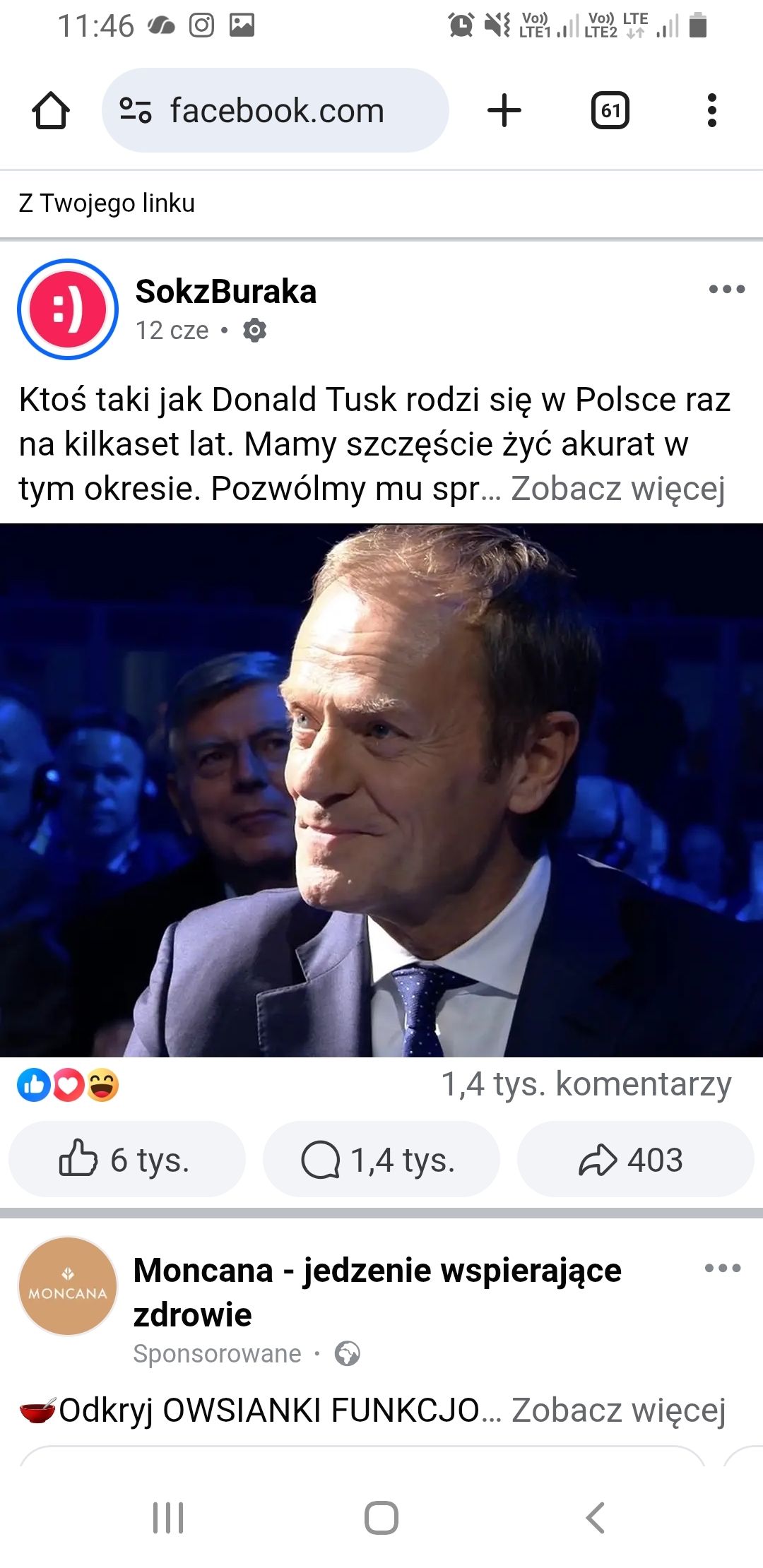Open a new tab with plus icon
763x1568 pixels.
pos(504,111)
